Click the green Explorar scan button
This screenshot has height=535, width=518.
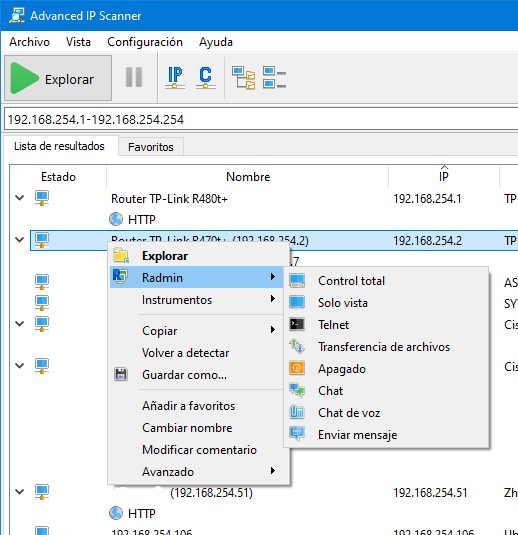click(58, 78)
